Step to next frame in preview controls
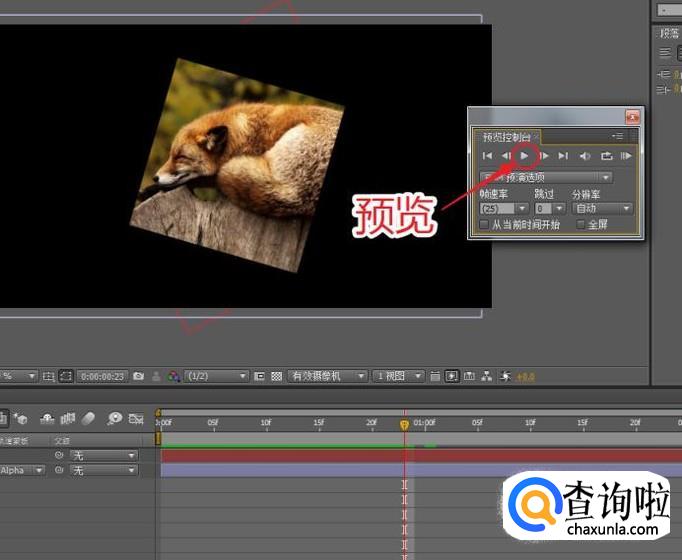This screenshot has height=560, width=682. click(545, 156)
